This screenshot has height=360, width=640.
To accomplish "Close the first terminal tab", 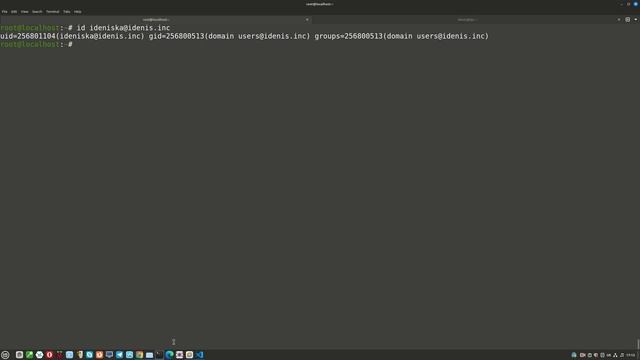I will pos(307,20).
